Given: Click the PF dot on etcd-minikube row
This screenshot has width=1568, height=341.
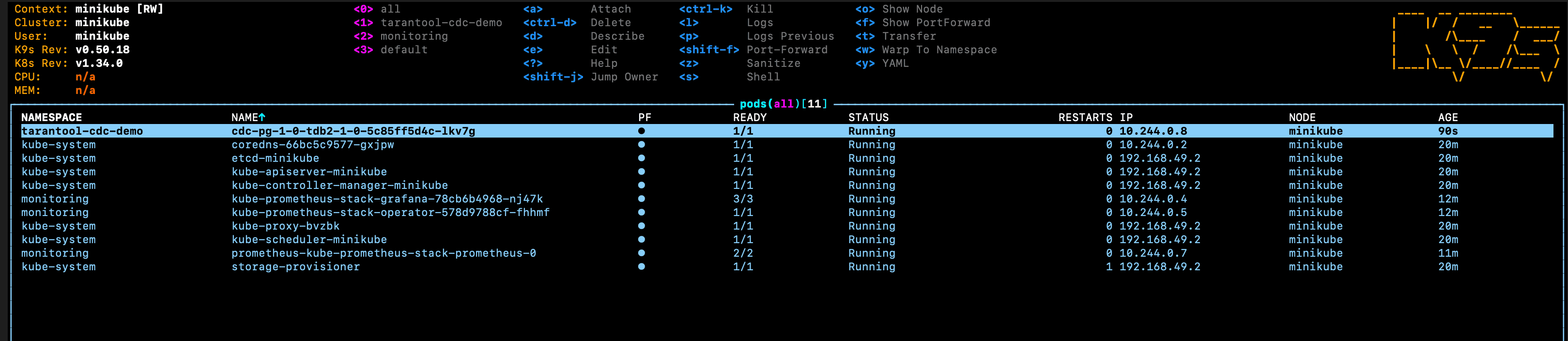Looking at the screenshot, I should point(641,158).
